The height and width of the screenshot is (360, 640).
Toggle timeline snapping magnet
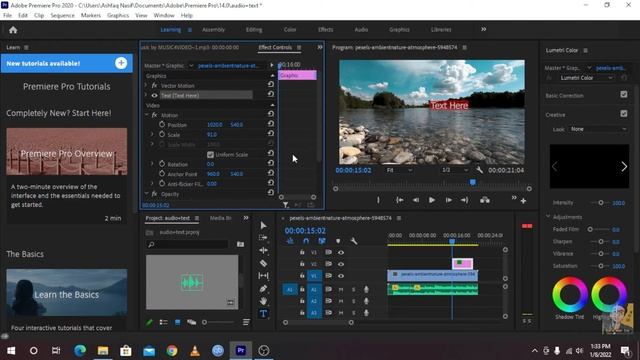[306, 241]
